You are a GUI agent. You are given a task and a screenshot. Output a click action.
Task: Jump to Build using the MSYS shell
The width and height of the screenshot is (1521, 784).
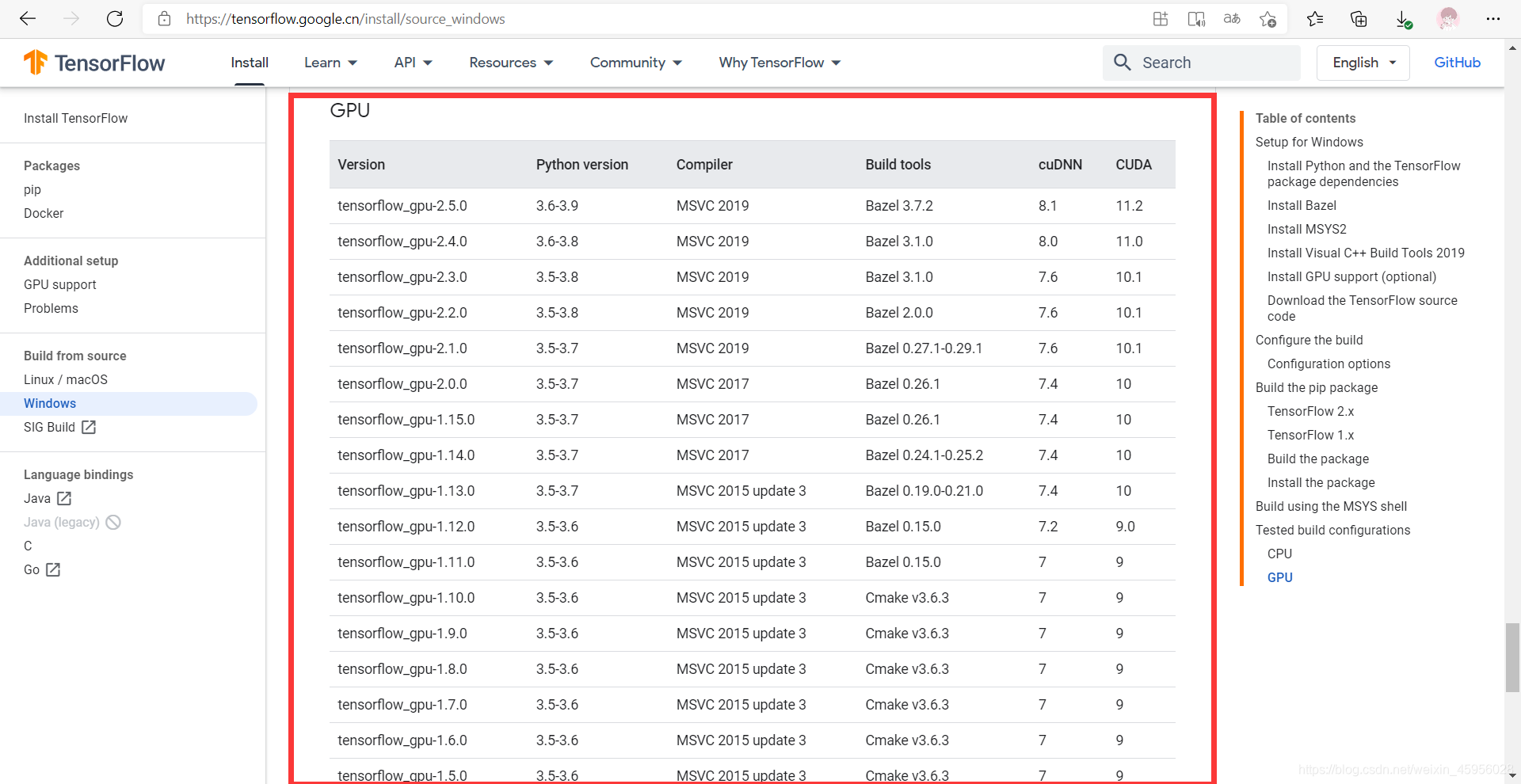tap(1331, 506)
